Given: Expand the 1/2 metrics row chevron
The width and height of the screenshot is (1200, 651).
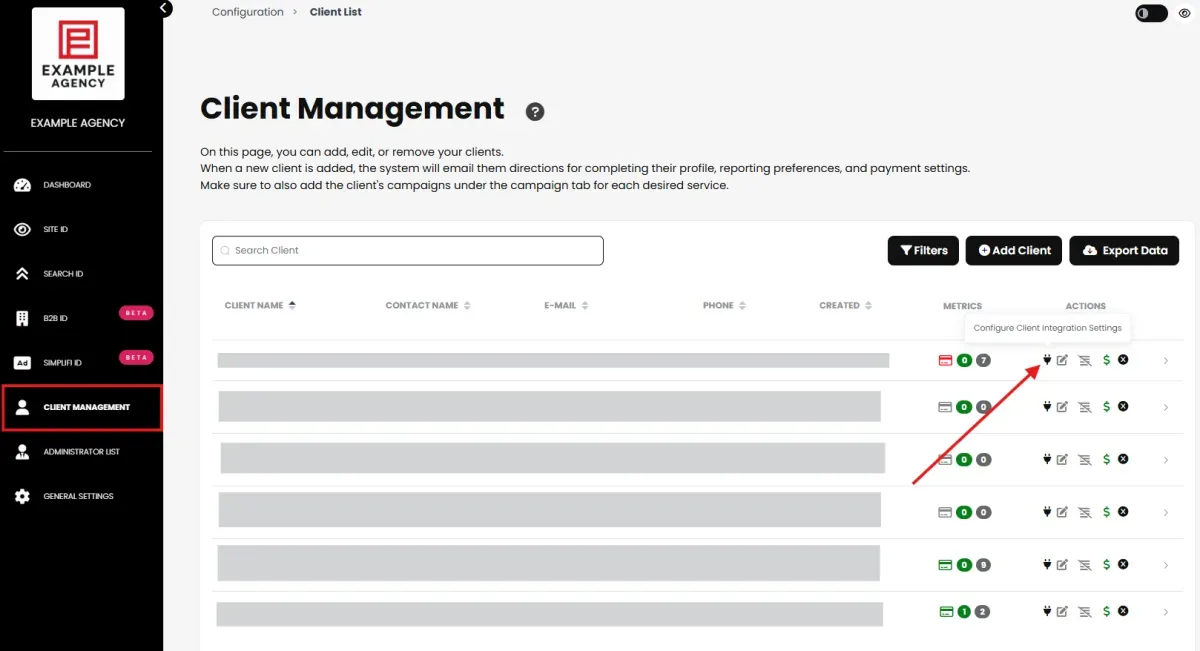Looking at the screenshot, I should [1166, 612].
